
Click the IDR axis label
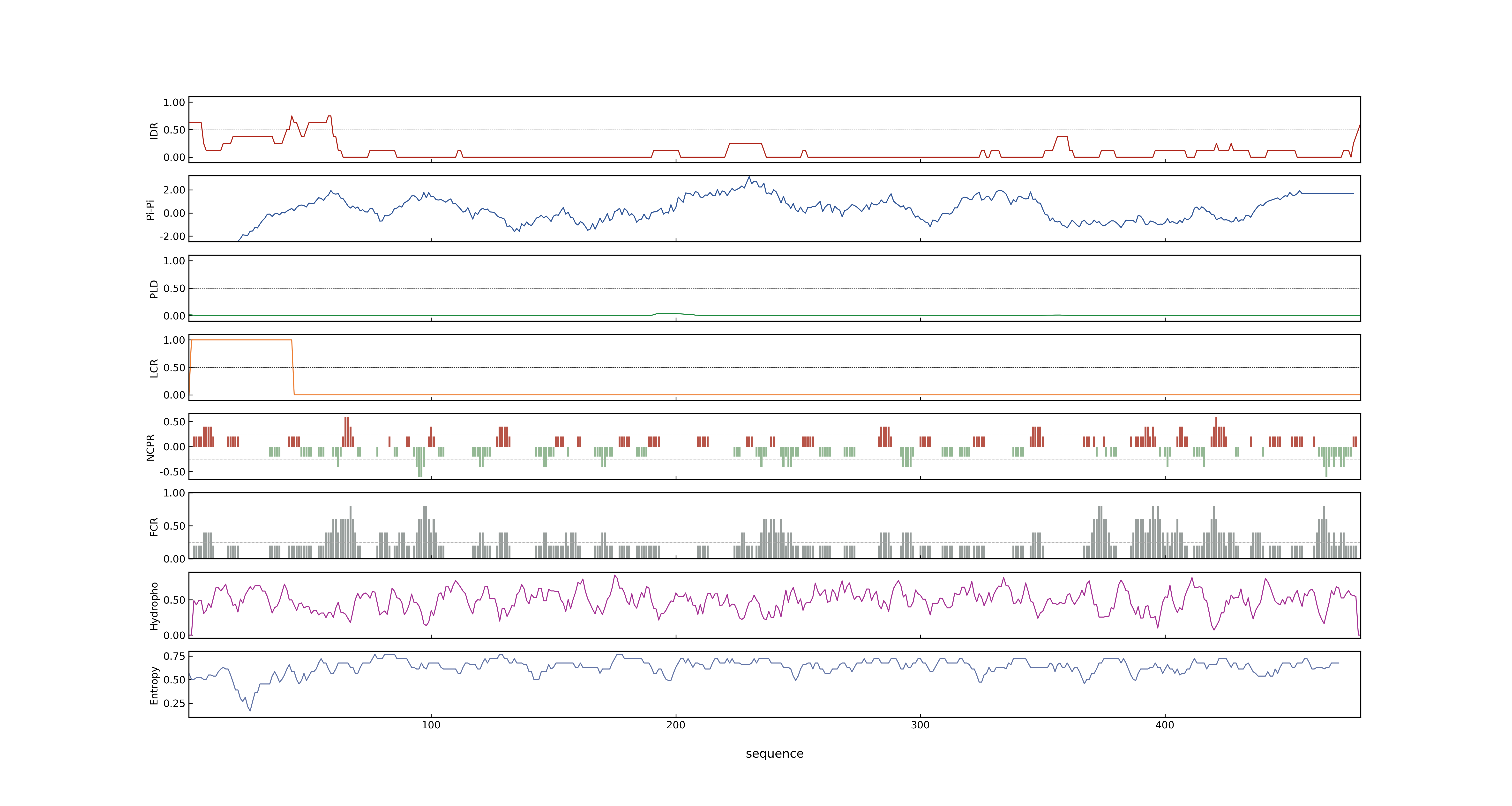tap(154, 130)
